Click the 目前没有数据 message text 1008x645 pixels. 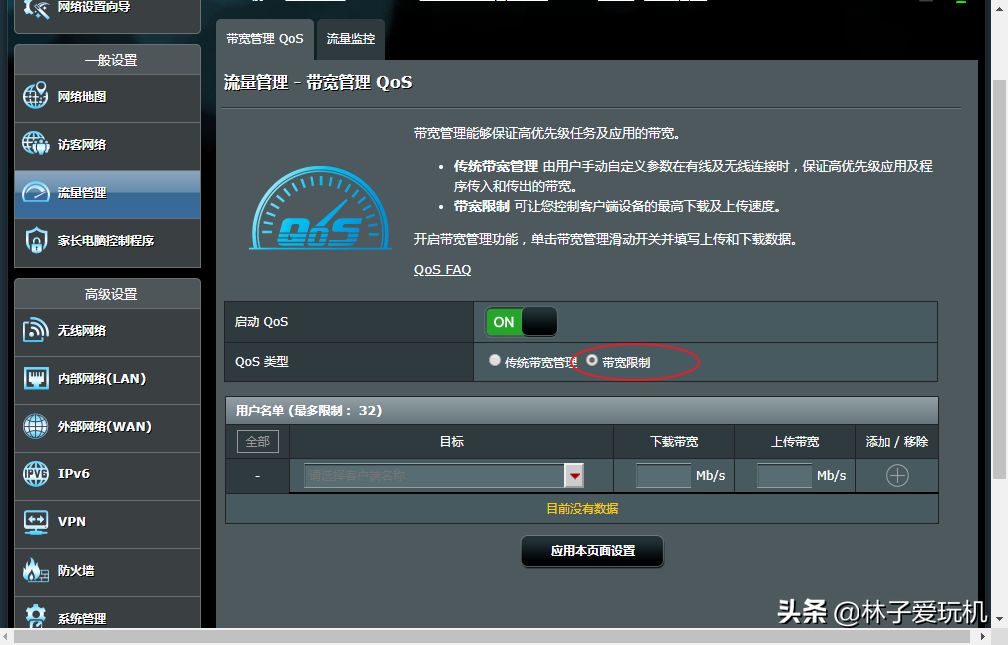(x=582, y=509)
